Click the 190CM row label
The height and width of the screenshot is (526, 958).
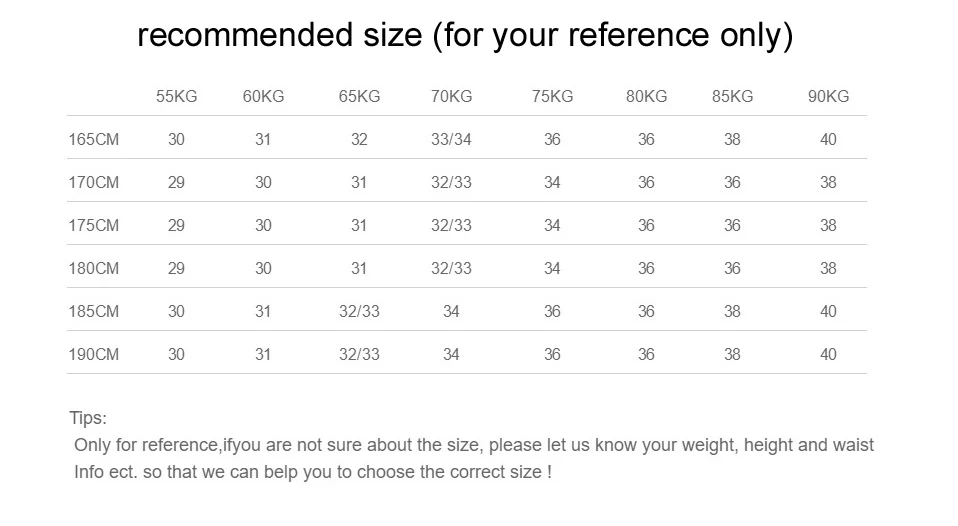[93, 355]
